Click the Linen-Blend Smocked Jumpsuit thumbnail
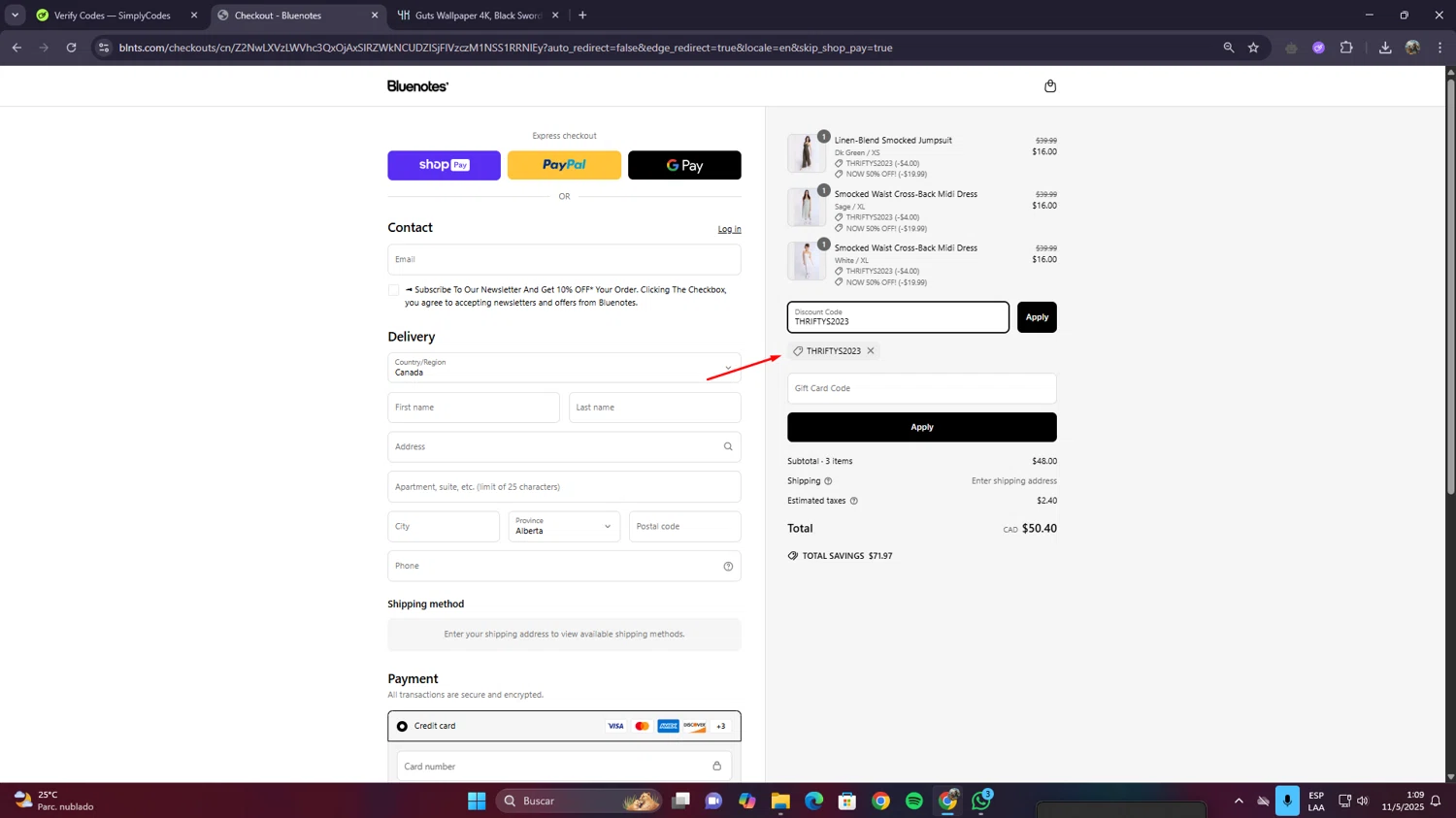The image size is (1456, 818). point(806,153)
